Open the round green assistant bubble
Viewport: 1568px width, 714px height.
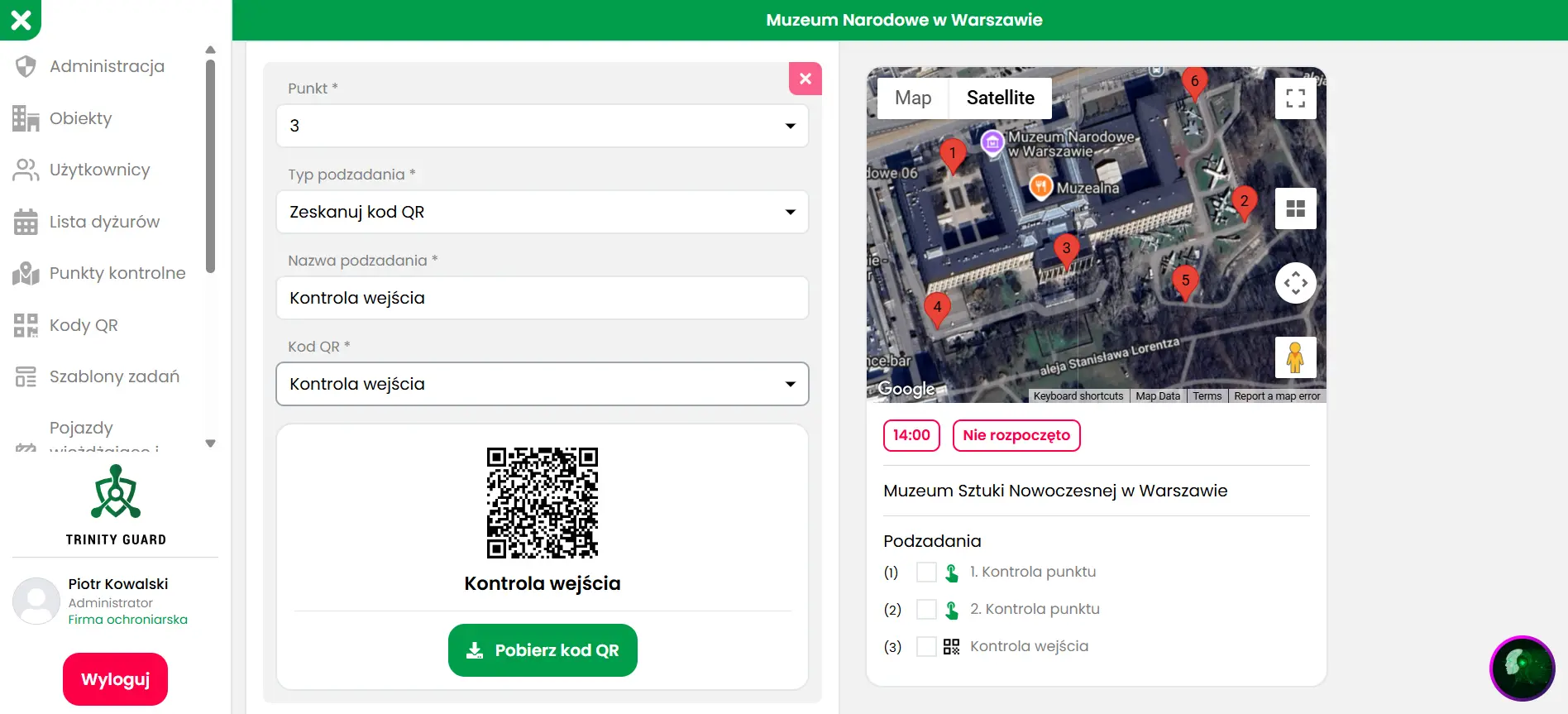click(1523, 668)
